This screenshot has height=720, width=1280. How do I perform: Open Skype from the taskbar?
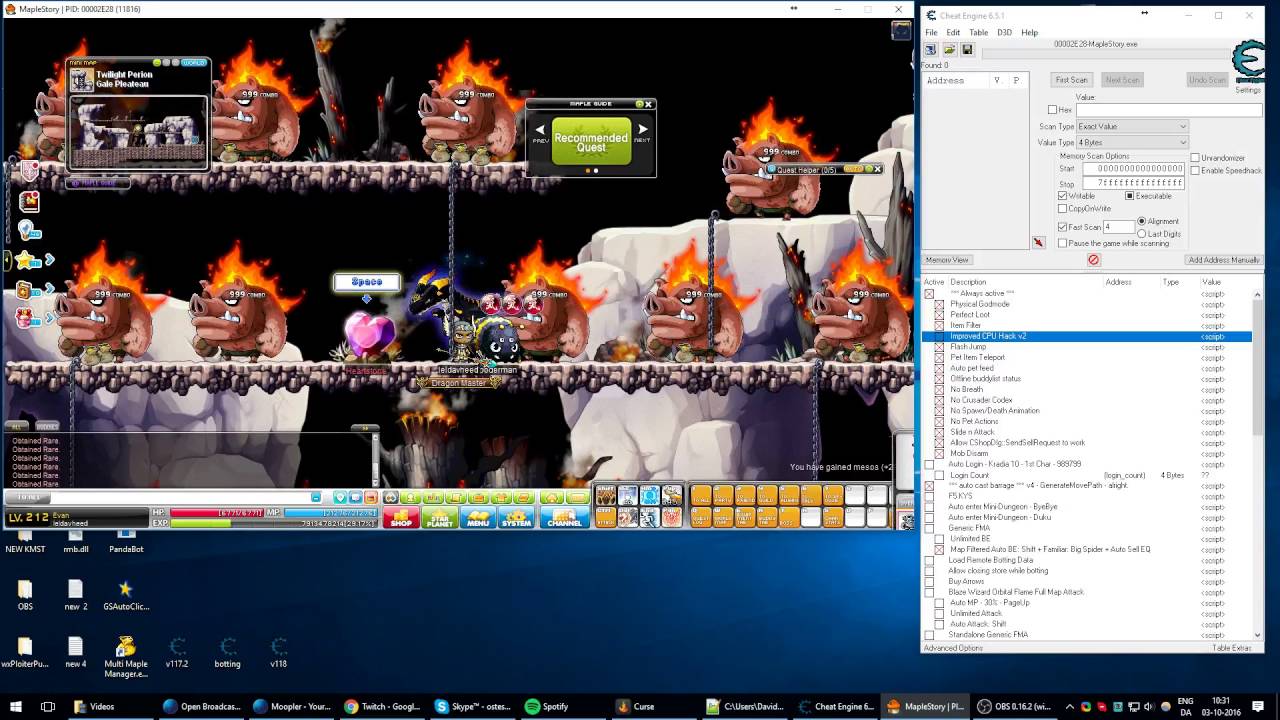point(472,706)
